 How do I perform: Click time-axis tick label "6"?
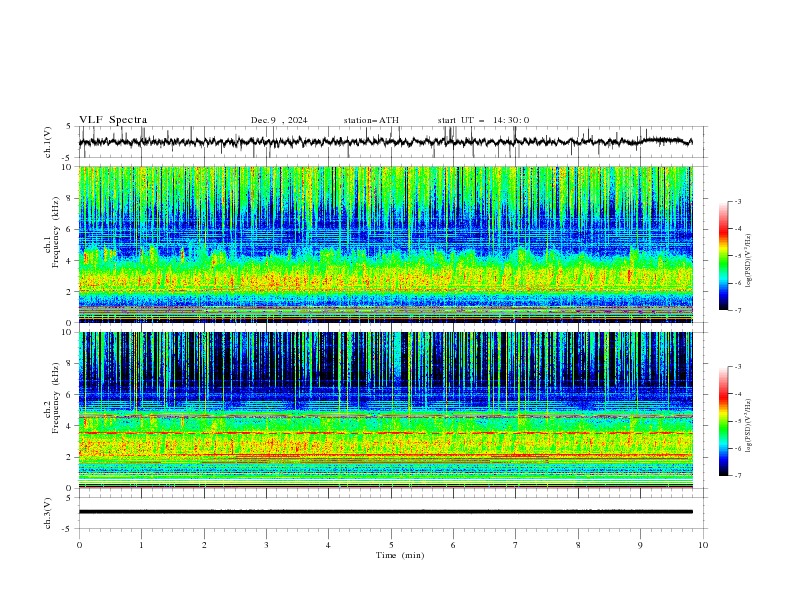pyautogui.click(x=453, y=545)
